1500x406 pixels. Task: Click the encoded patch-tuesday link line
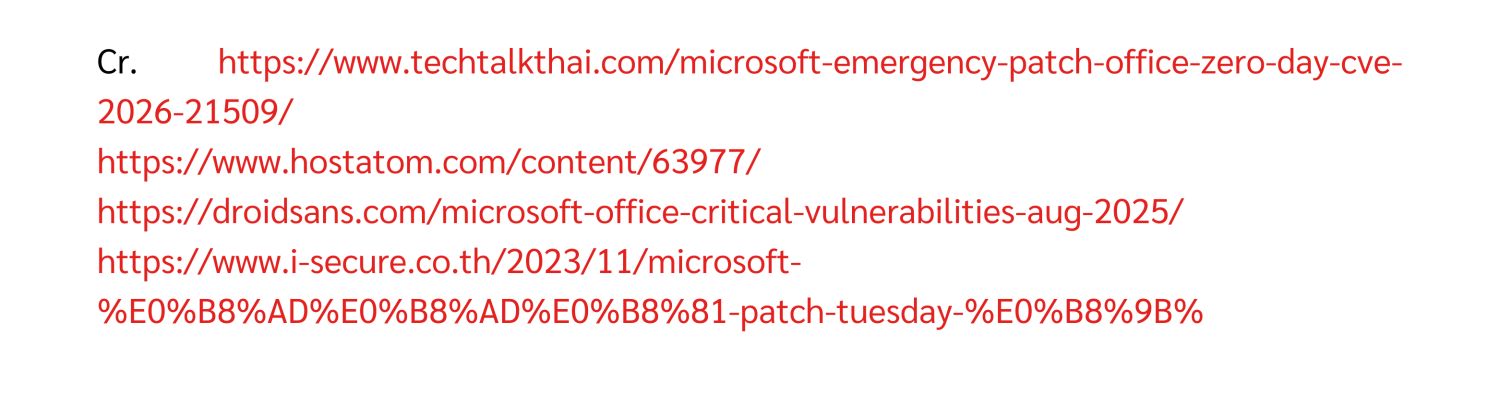pos(649,312)
